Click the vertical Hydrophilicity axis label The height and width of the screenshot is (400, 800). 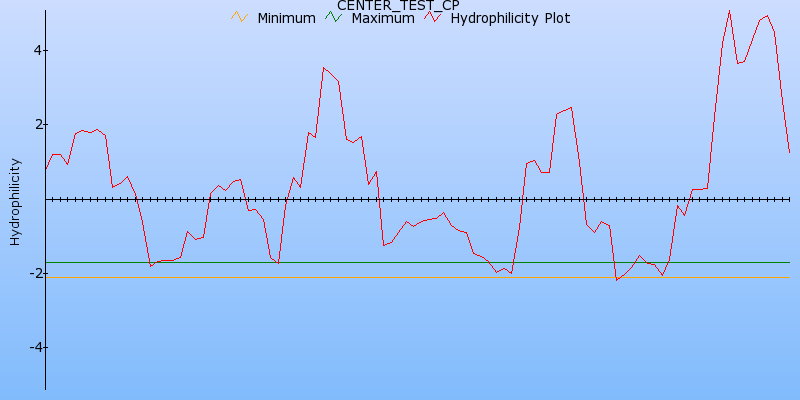point(15,200)
